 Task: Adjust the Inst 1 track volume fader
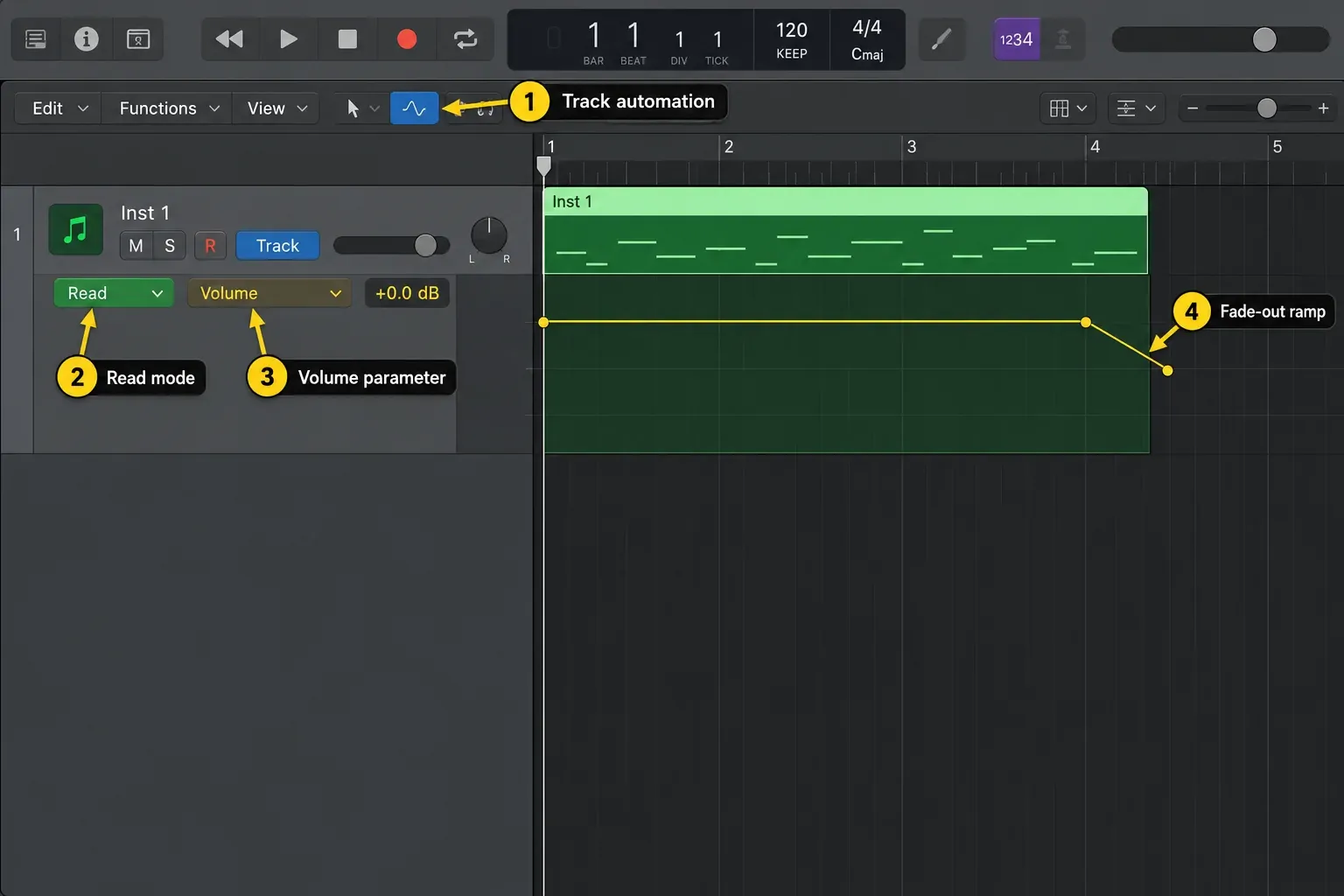coord(425,245)
